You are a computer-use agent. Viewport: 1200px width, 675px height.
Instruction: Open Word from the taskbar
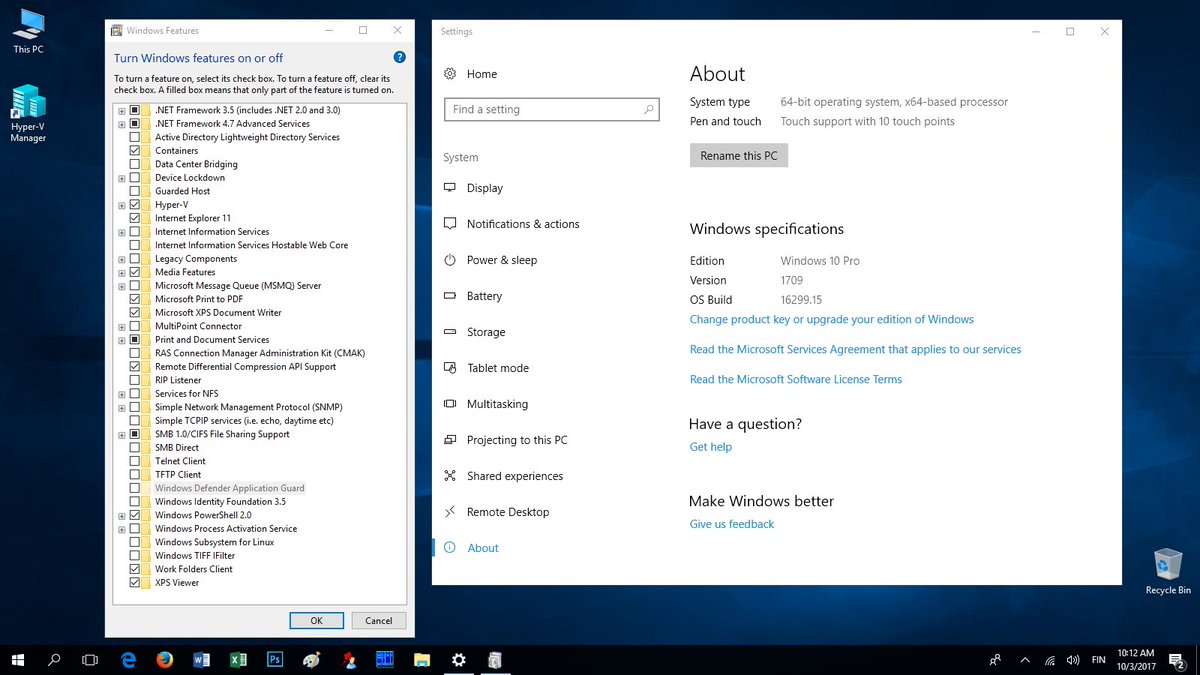click(201, 660)
